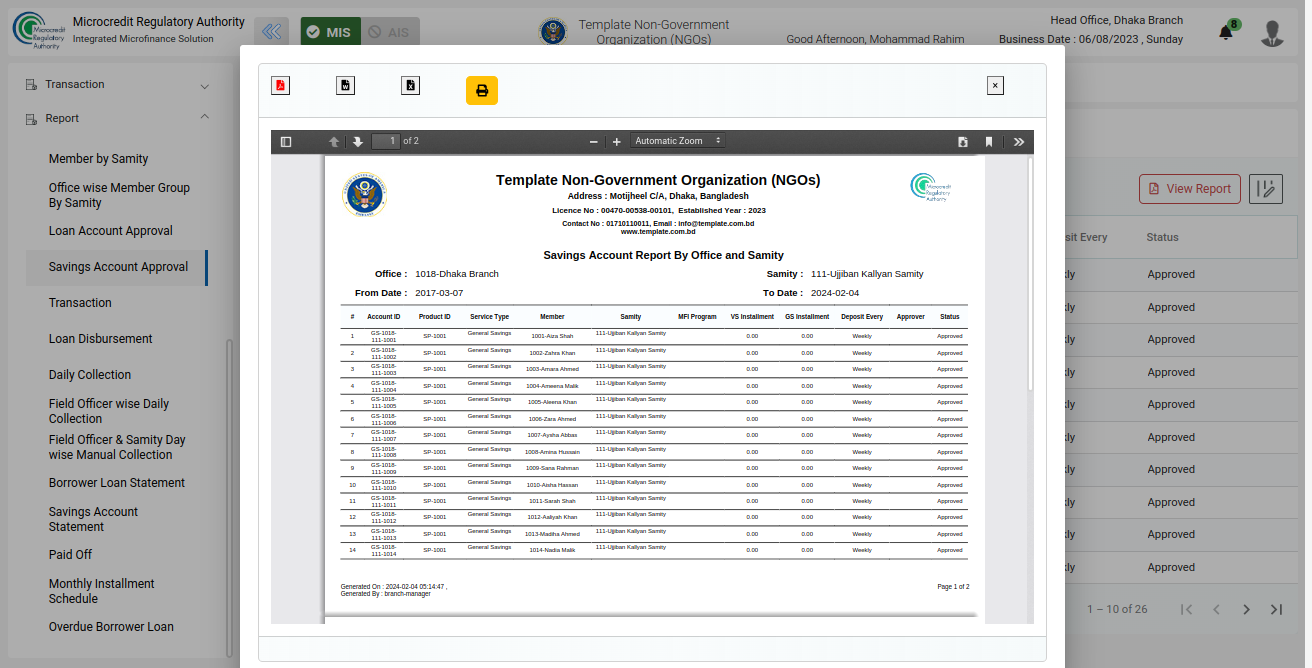Click the Microcredit Regulatory Authority logo
Image resolution: width=1312 pixels, height=668 pixels.
click(37, 30)
